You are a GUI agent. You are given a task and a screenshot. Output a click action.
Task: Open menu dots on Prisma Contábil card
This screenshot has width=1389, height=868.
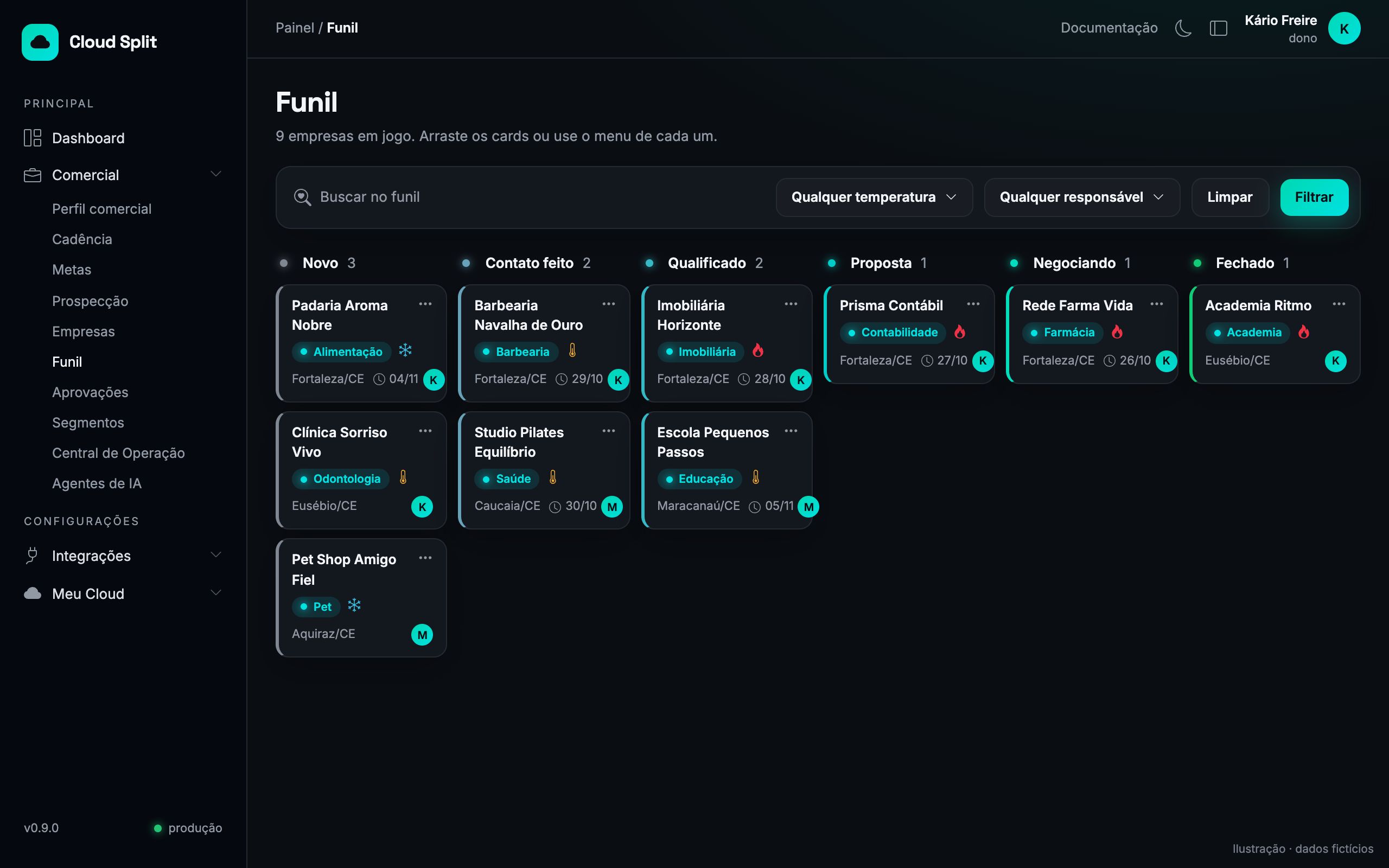[973, 304]
